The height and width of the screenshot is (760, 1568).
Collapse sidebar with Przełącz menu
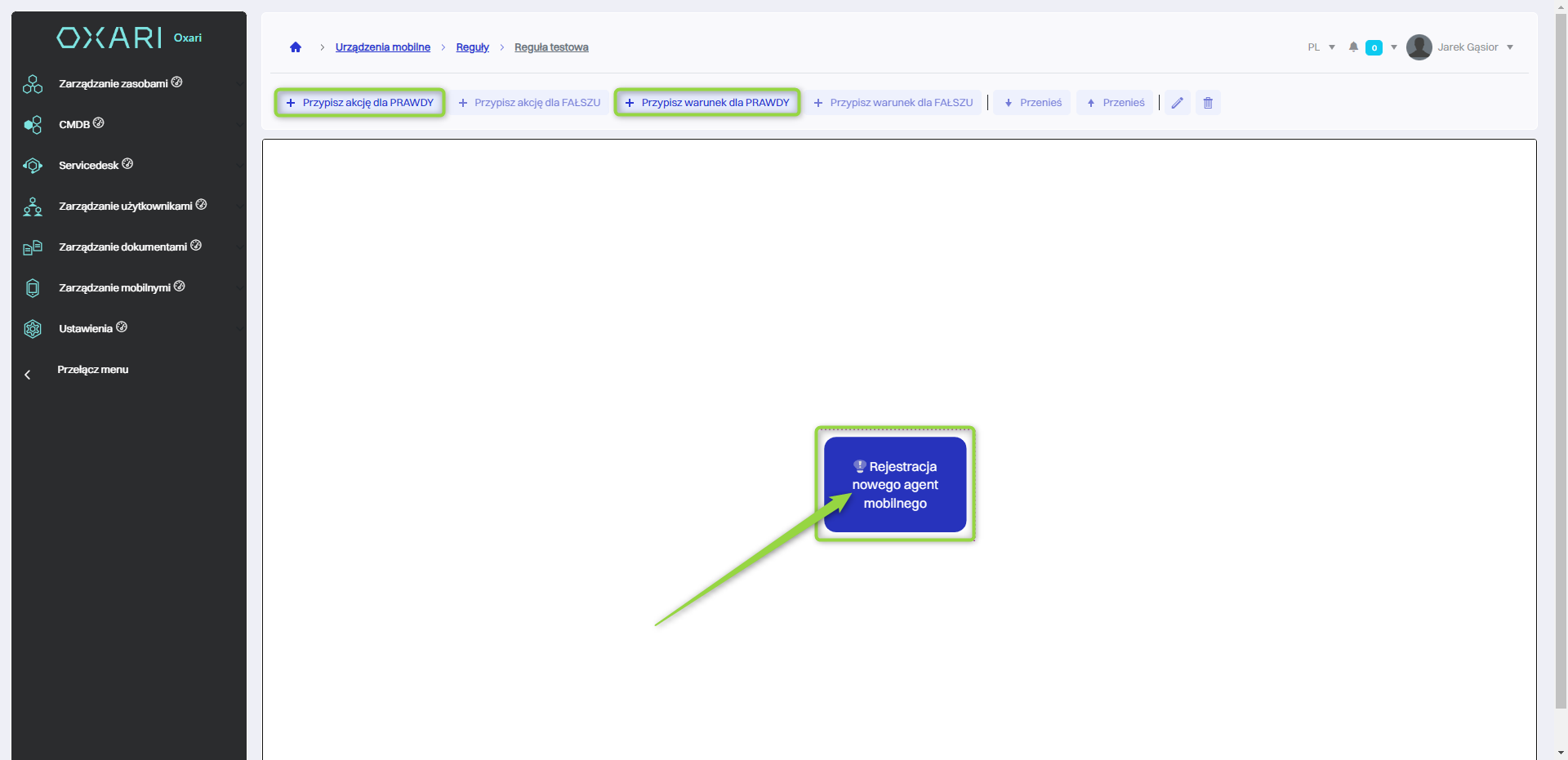click(92, 370)
